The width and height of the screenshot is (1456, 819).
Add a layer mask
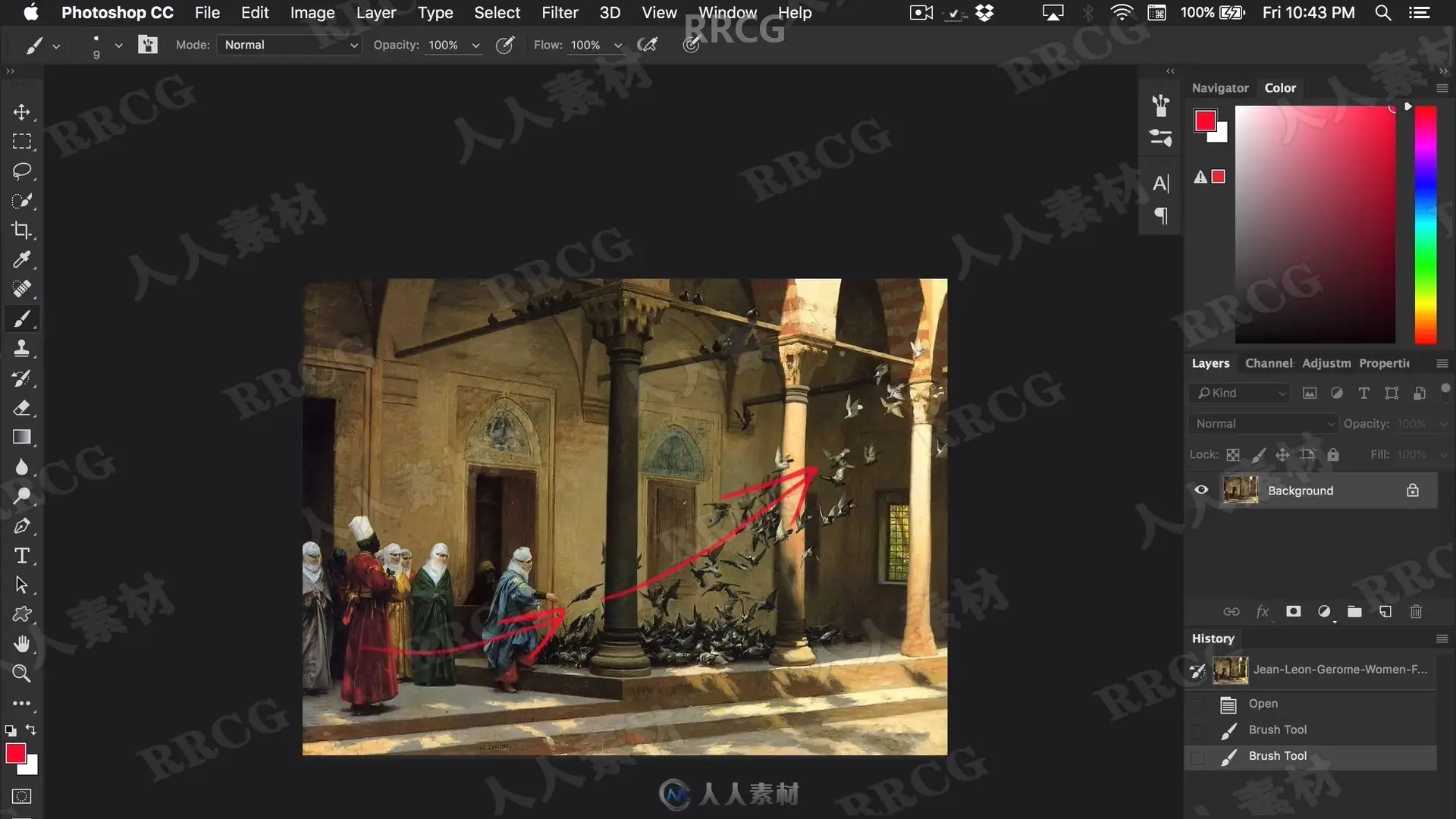tap(1294, 612)
